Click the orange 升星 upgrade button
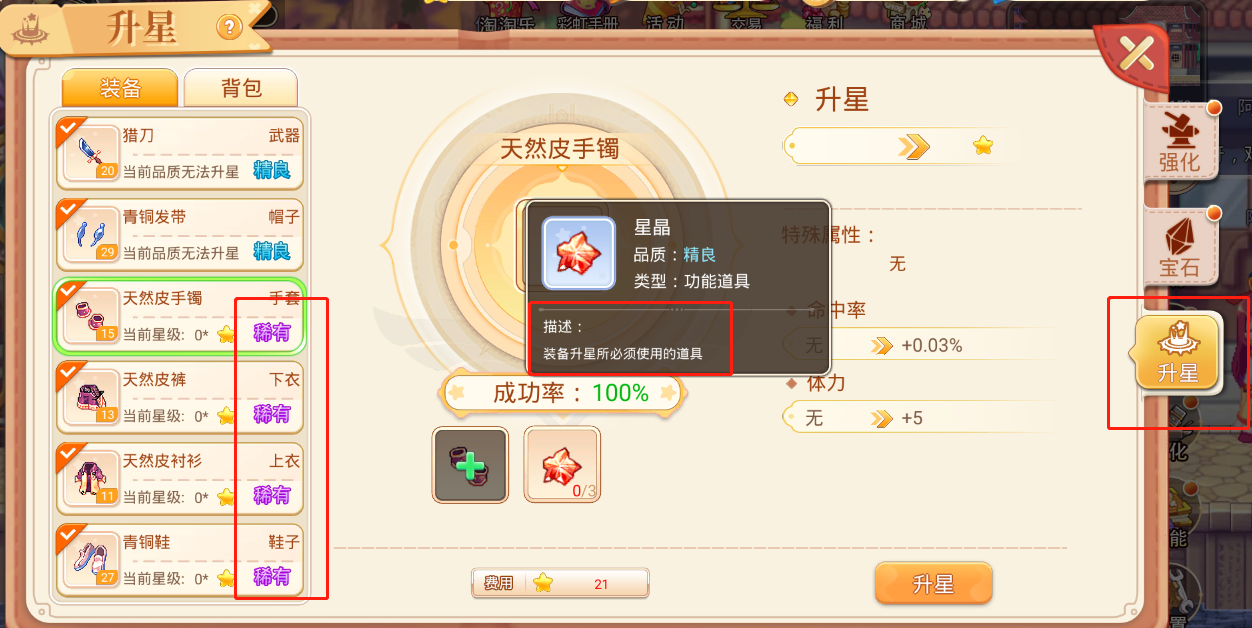This screenshot has width=1252, height=628. [x=933, y=584]
